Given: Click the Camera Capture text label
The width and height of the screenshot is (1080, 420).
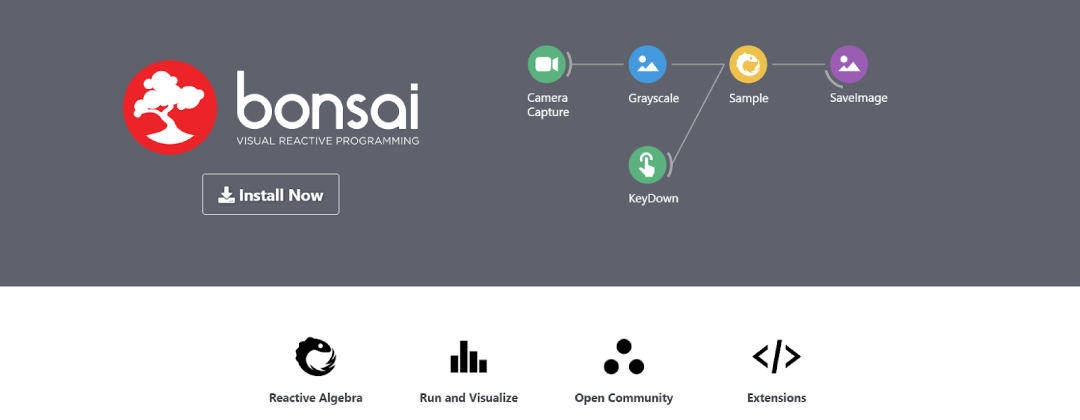Looking at the screenshot, I should [548, 105].
